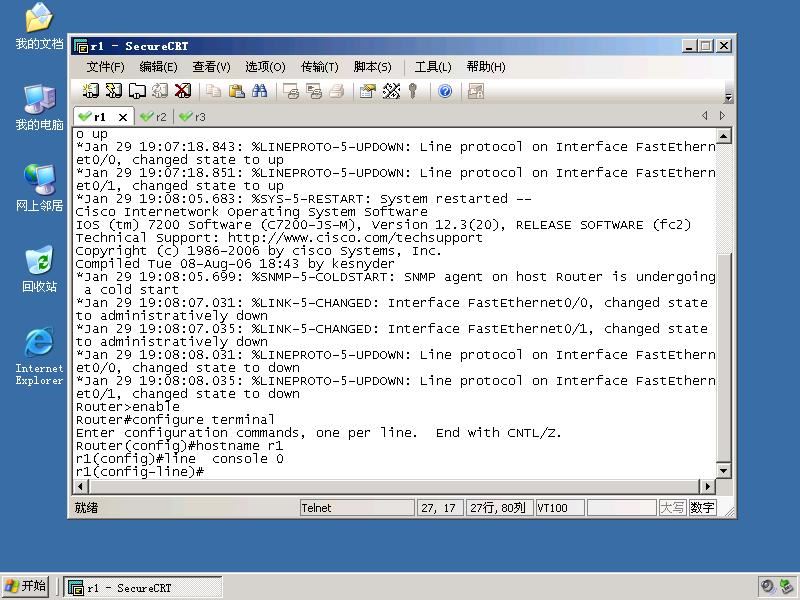Select the 回收站 recycle bin icon

[x=39, y=269]
